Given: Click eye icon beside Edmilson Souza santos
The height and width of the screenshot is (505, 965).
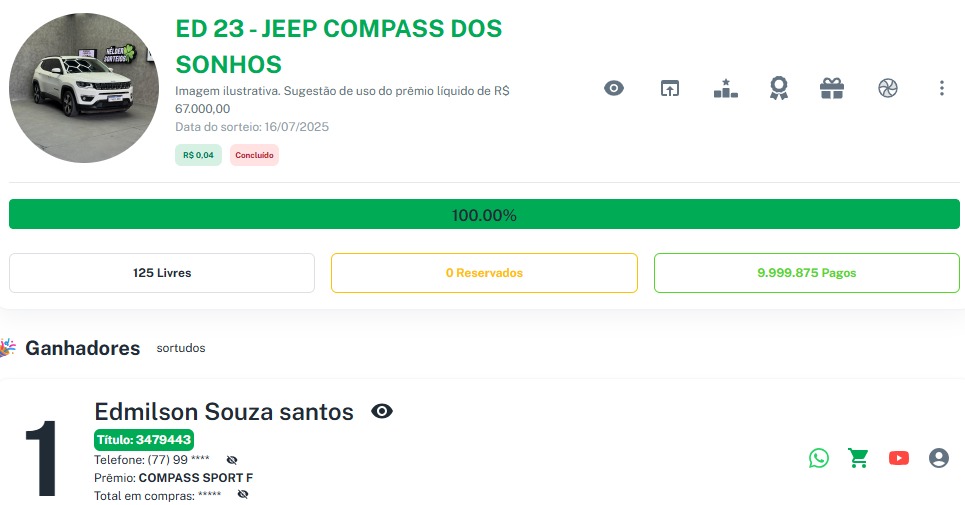Looking at the screenshot, I should tap(381, 411).
